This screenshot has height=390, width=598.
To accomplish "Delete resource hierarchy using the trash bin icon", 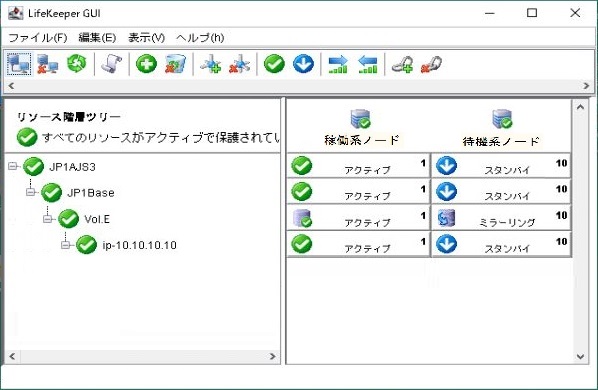I will [175, 64].
